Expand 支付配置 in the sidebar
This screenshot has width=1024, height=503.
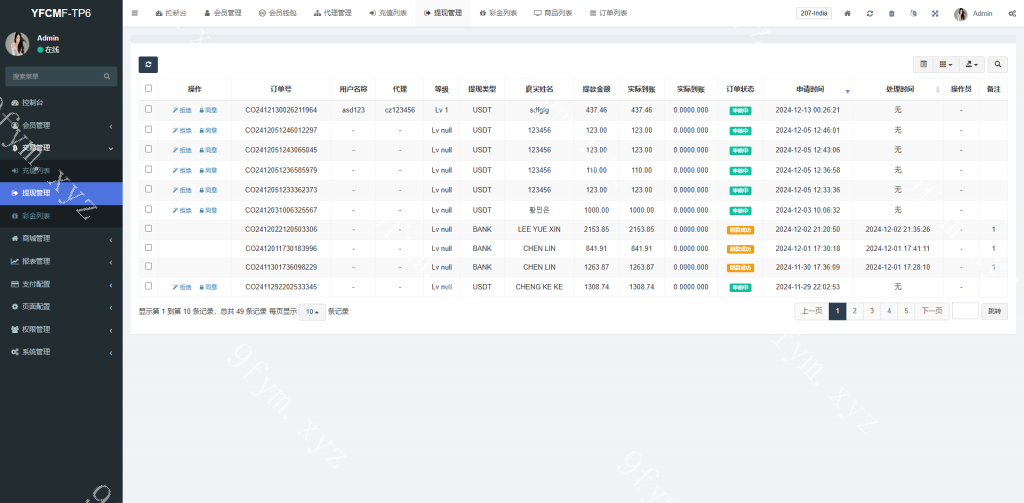pos(61,285)
